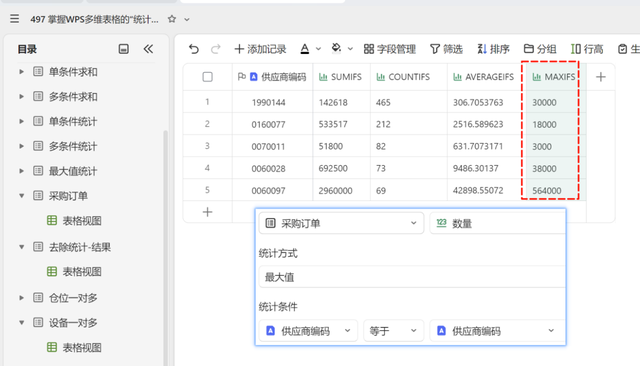Click the redo arrow icon
Viewport: 640px width, 366px height.
point(216,49)
